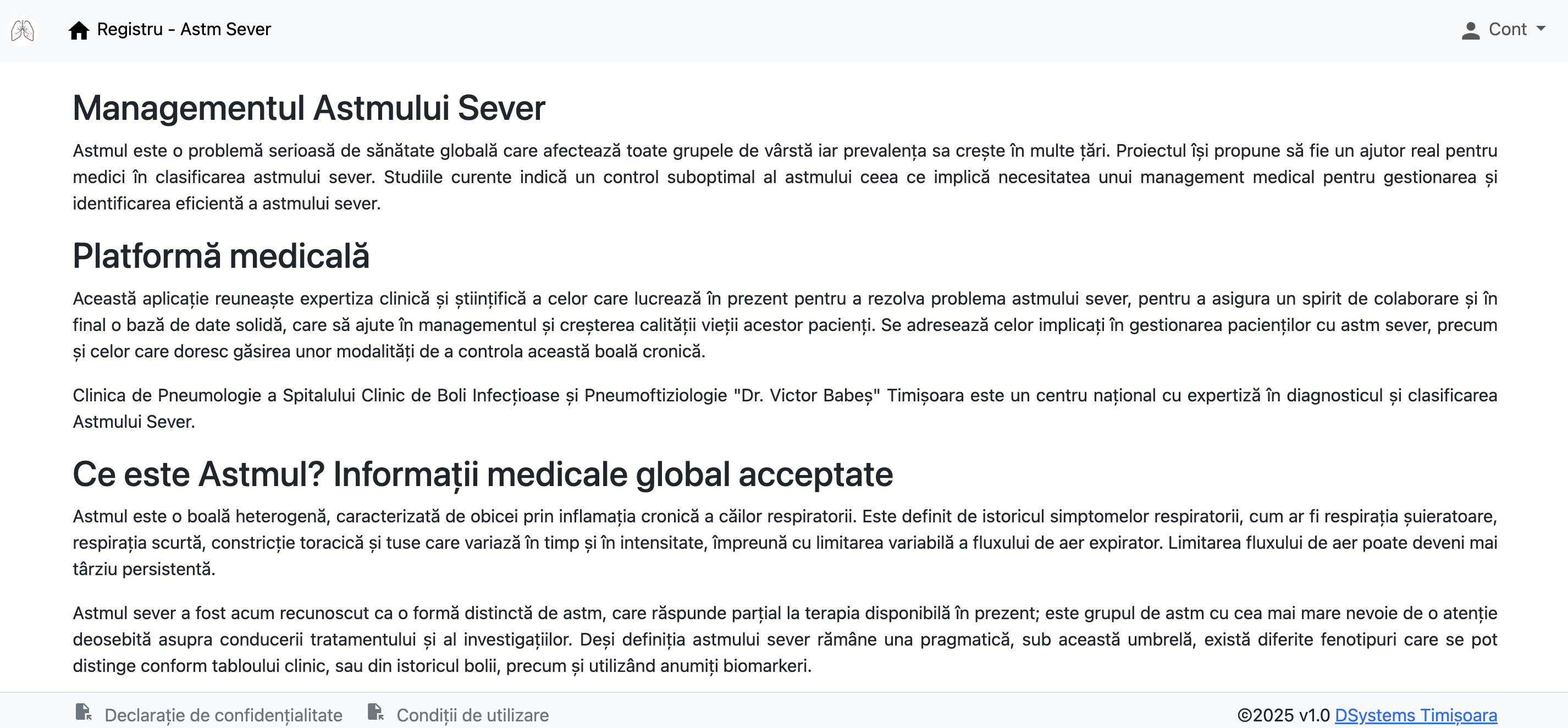
Task: Click the home icon in navbar
Action: tap(79, 30)
